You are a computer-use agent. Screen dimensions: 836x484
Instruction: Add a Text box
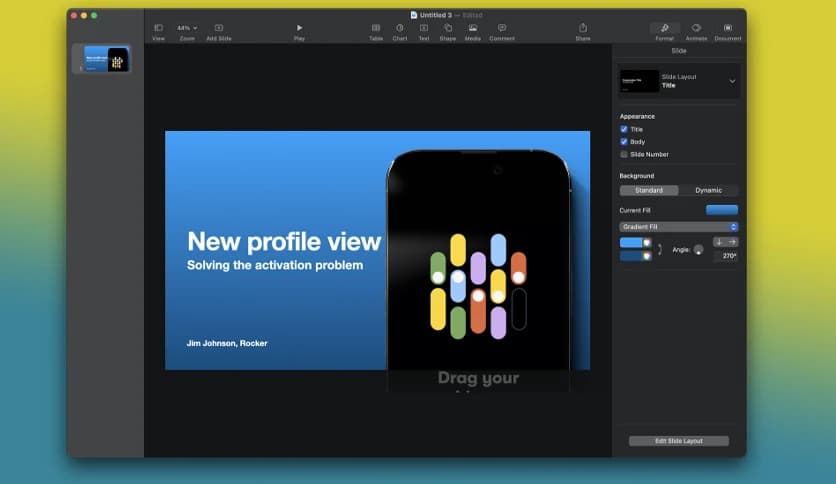424,28
